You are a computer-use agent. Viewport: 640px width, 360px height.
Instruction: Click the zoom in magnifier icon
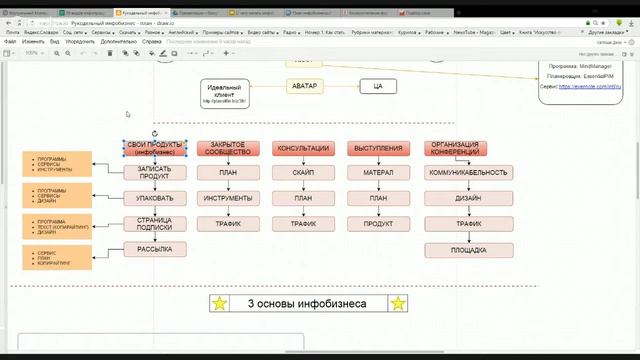pos(57,53)
